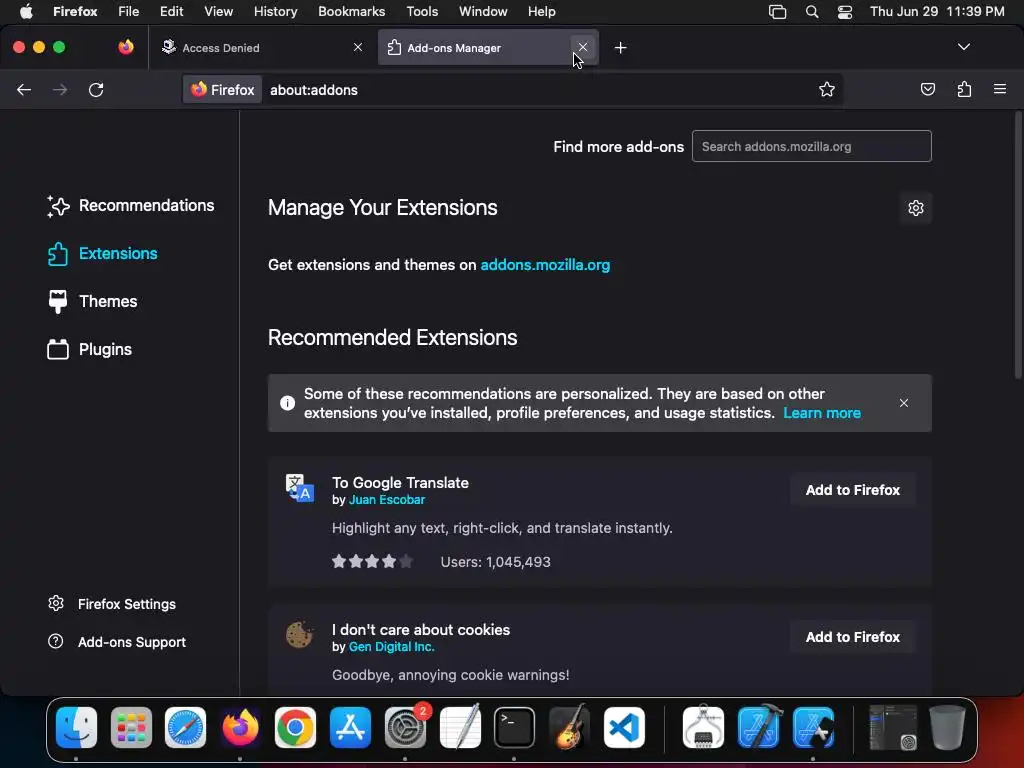Open the Themes section

(92, 302)
